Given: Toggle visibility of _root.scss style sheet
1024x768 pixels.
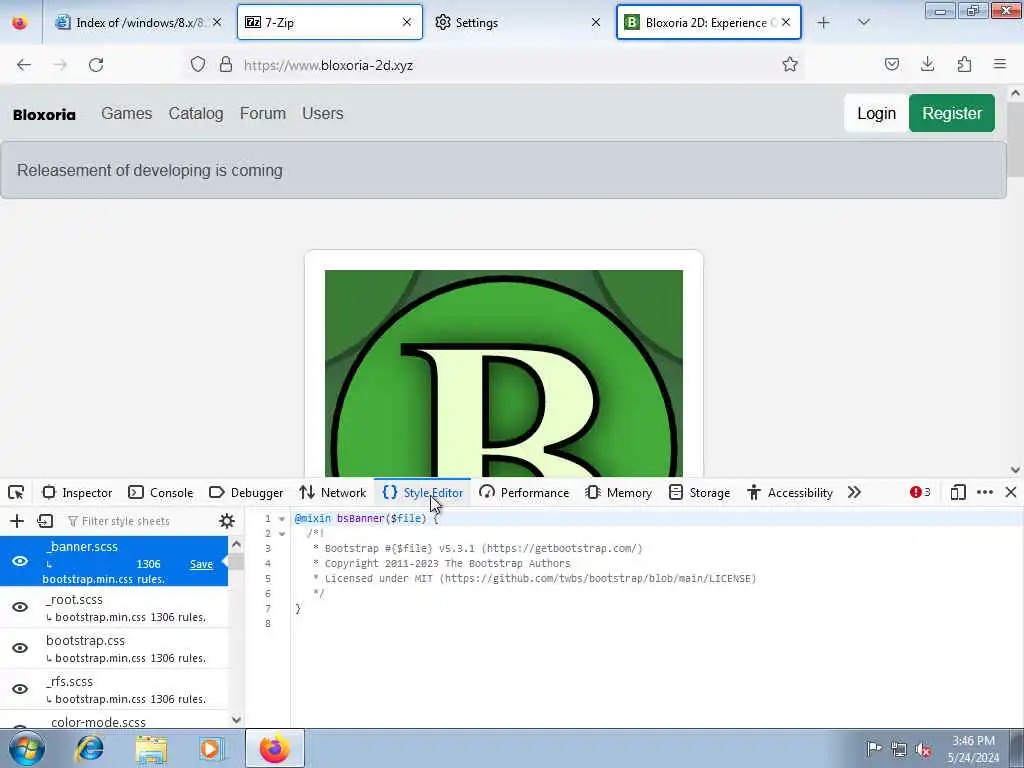Looking at the screenshot, I should [x=20, y=607].
